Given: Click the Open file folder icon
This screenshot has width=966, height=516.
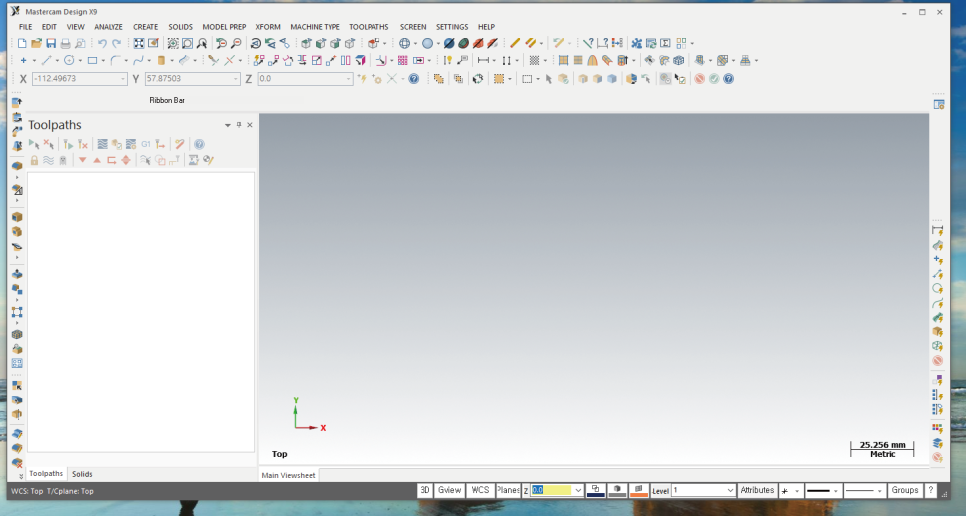Looking at the screenshot, I should [x=36, y=43].
